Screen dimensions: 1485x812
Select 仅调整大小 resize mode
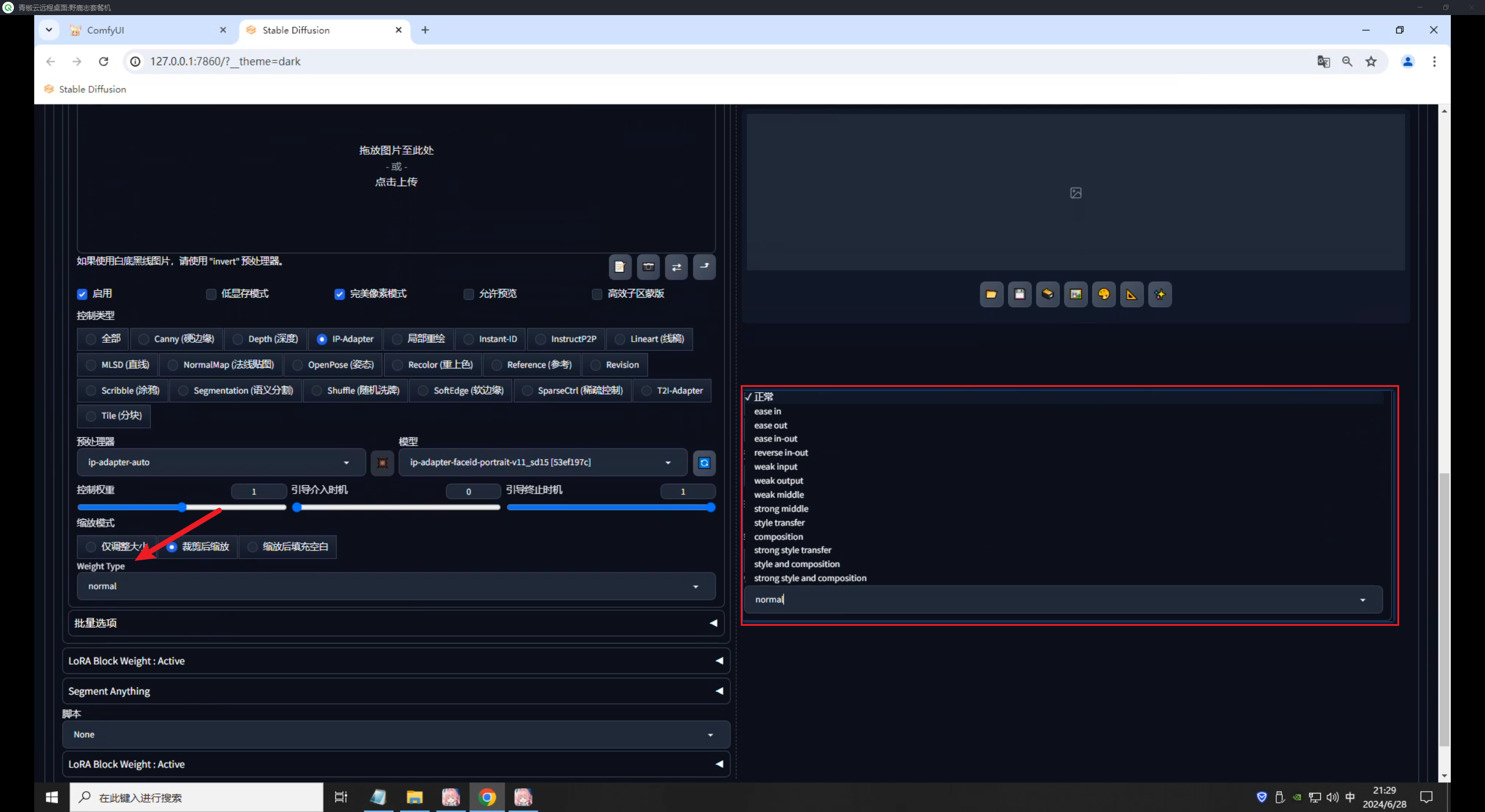[117, 547]
